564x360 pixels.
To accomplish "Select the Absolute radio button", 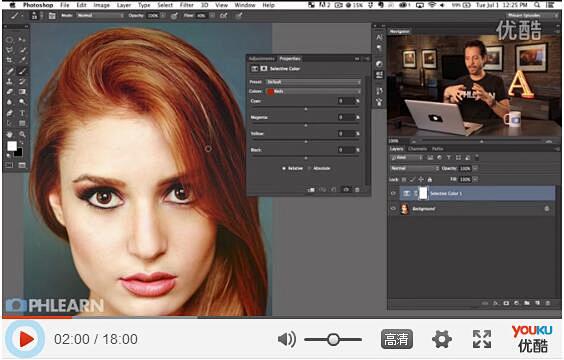I will click(309, 168).
